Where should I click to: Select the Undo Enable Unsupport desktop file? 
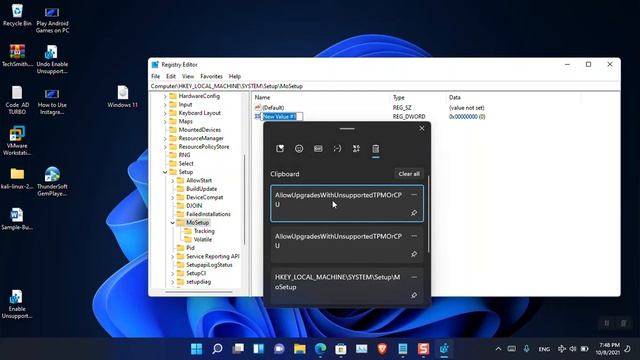coord(52,59)
